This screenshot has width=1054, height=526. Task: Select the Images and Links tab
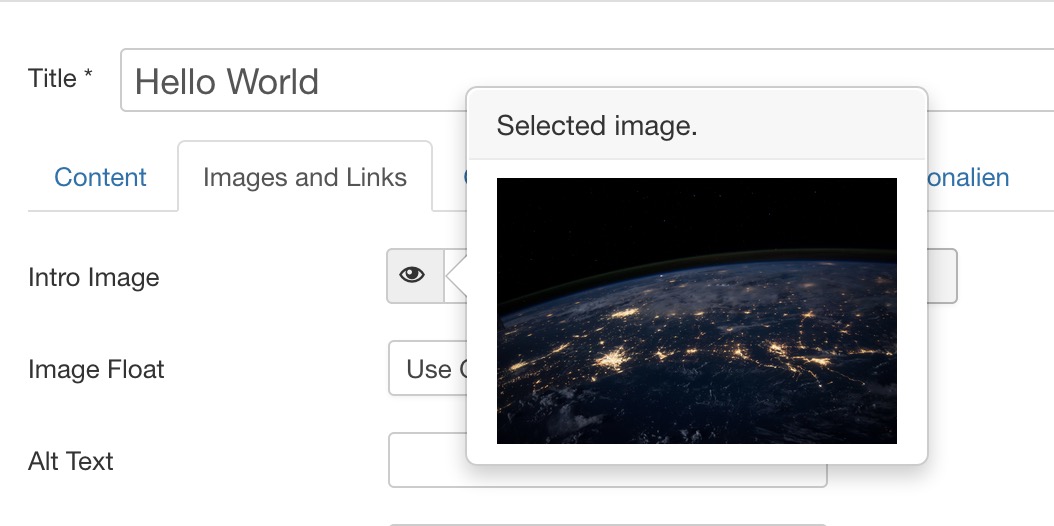pos(305,177)
